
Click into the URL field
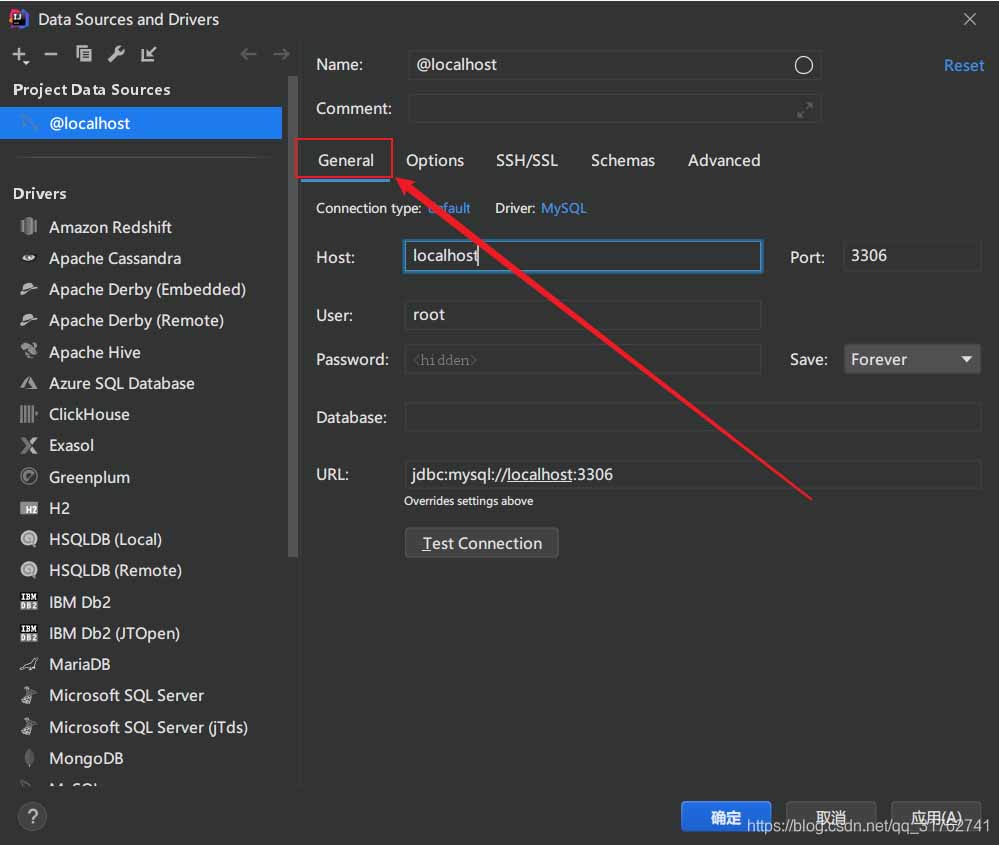pos(693,475)
